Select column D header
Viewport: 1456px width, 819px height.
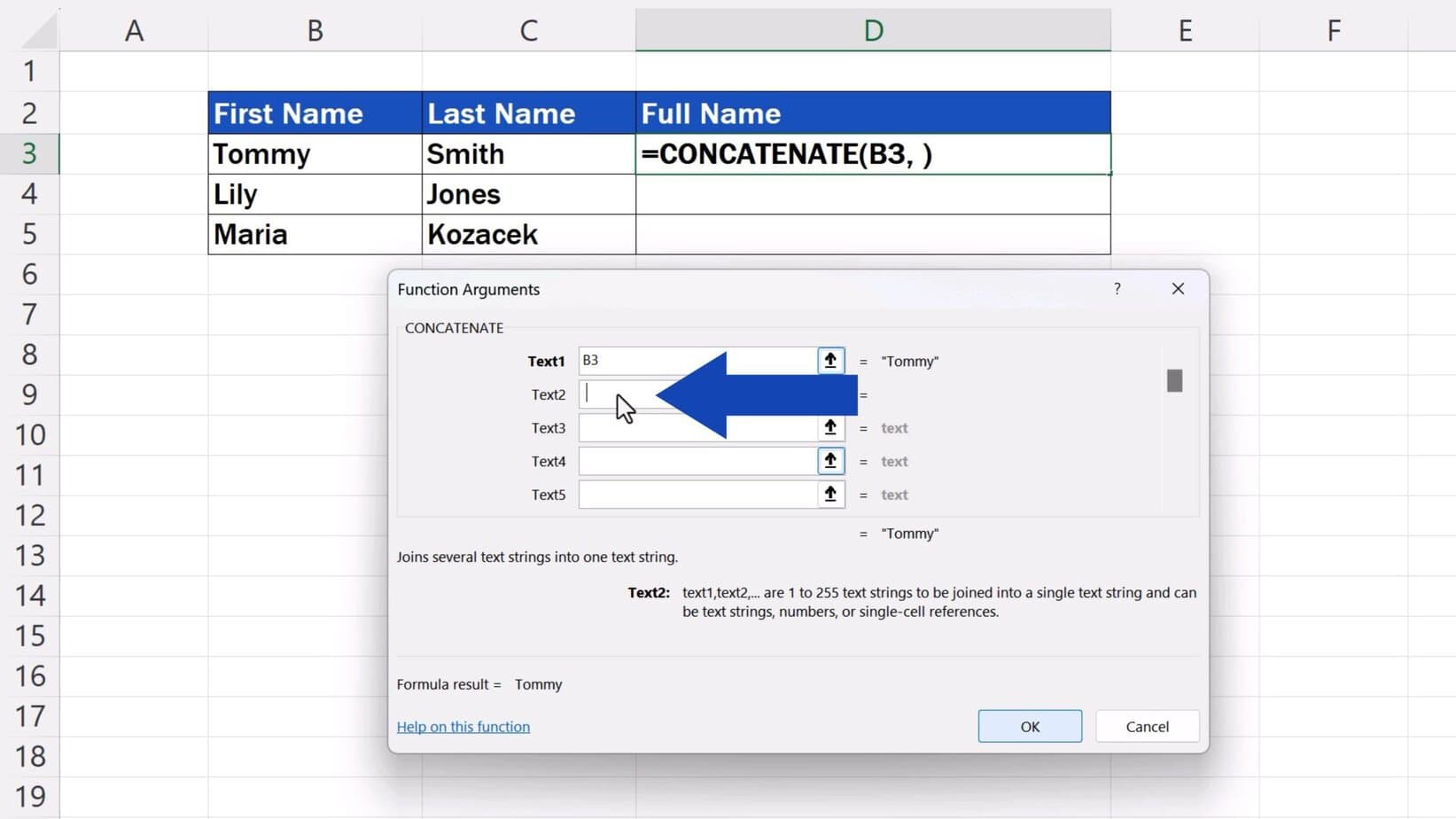coord(873,29)
